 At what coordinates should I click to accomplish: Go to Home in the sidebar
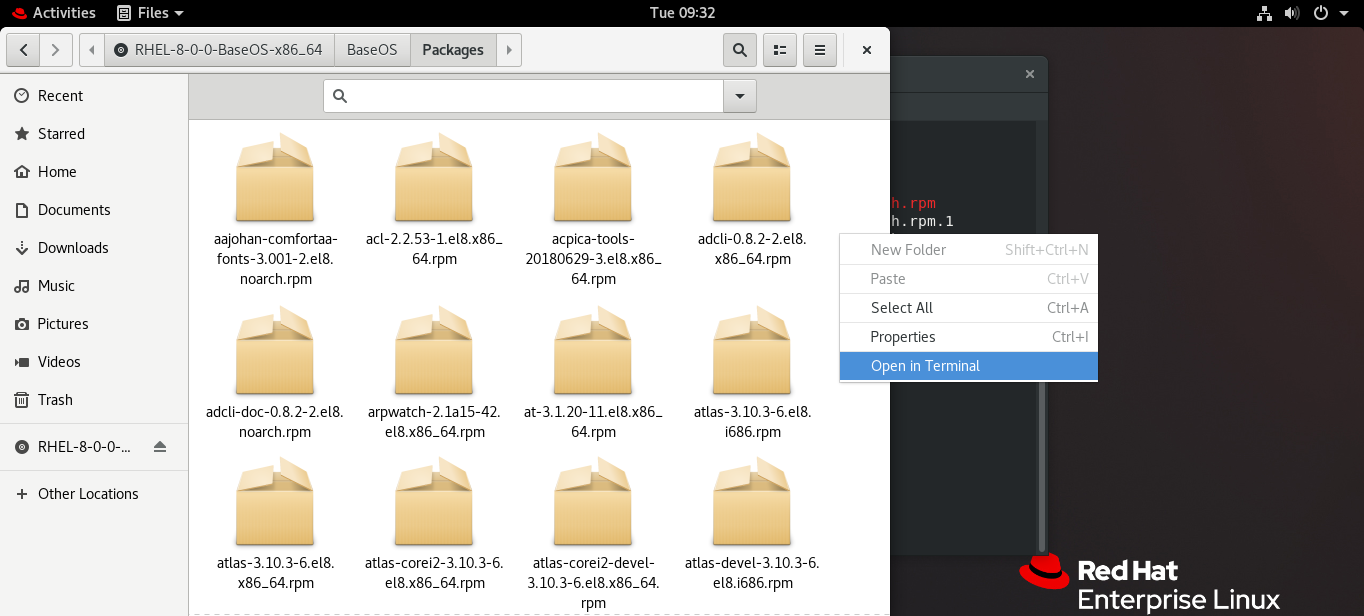94,172
